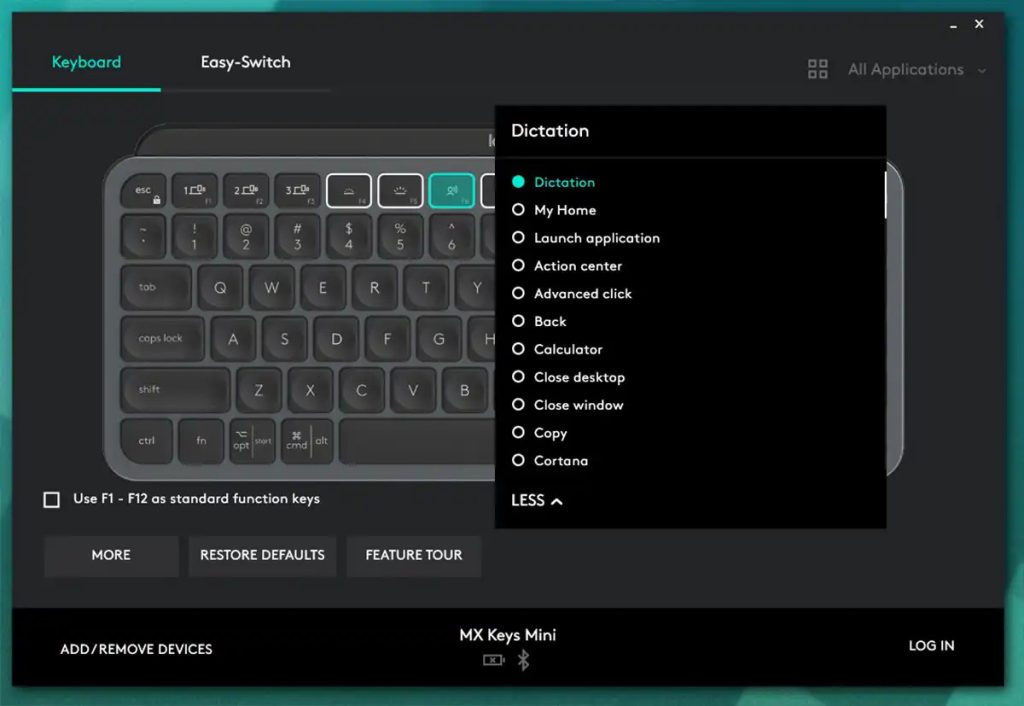Enable F1-F12 standard function keys checkbox
1024x706 pixels.
point(52,500)
